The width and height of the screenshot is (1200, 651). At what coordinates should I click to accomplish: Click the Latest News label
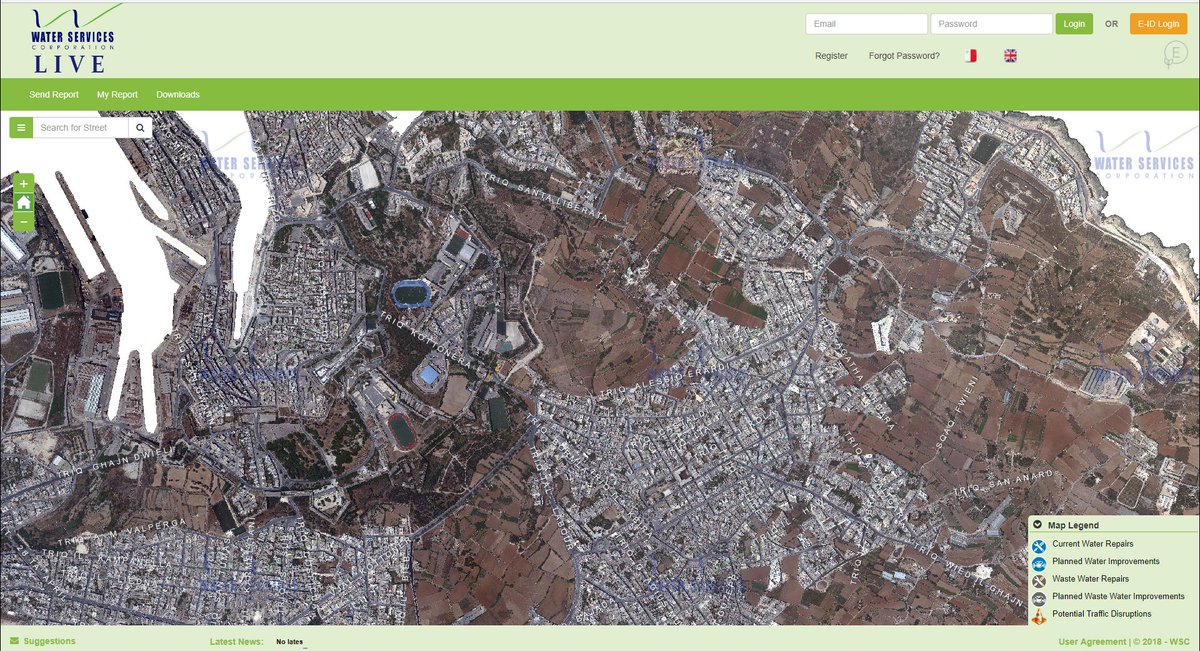[x=237, y=641]
